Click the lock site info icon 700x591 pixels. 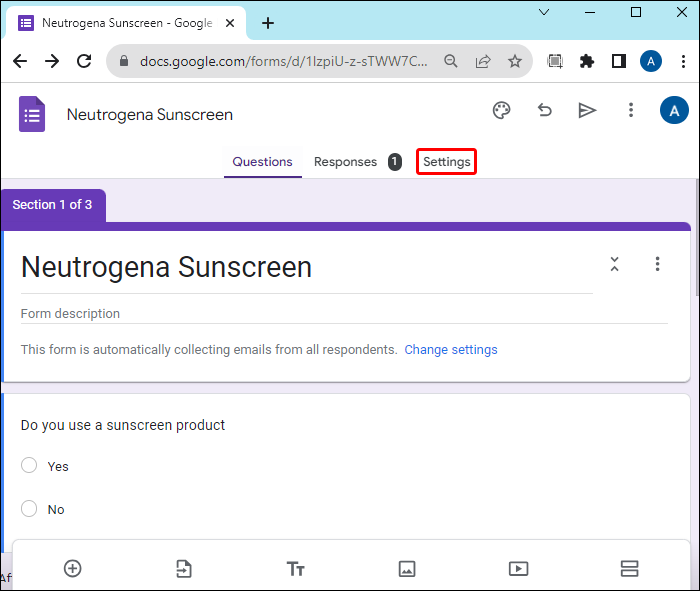(124, 61)
